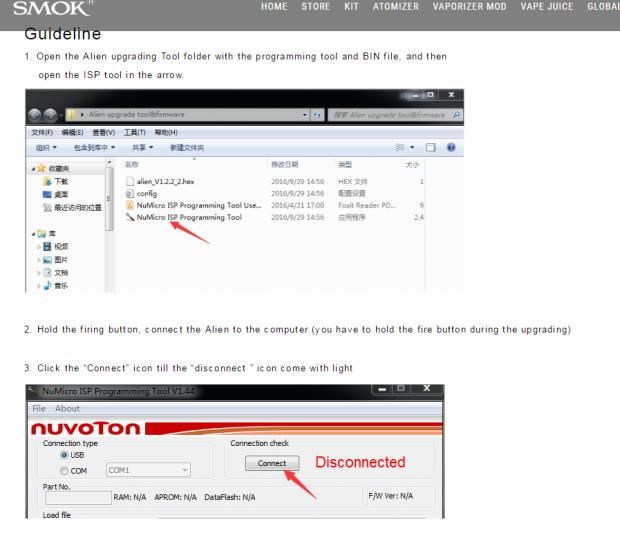Click the Alien upgrade tool&firmware address path
The image size is (620, 540).
coord(136,114)
